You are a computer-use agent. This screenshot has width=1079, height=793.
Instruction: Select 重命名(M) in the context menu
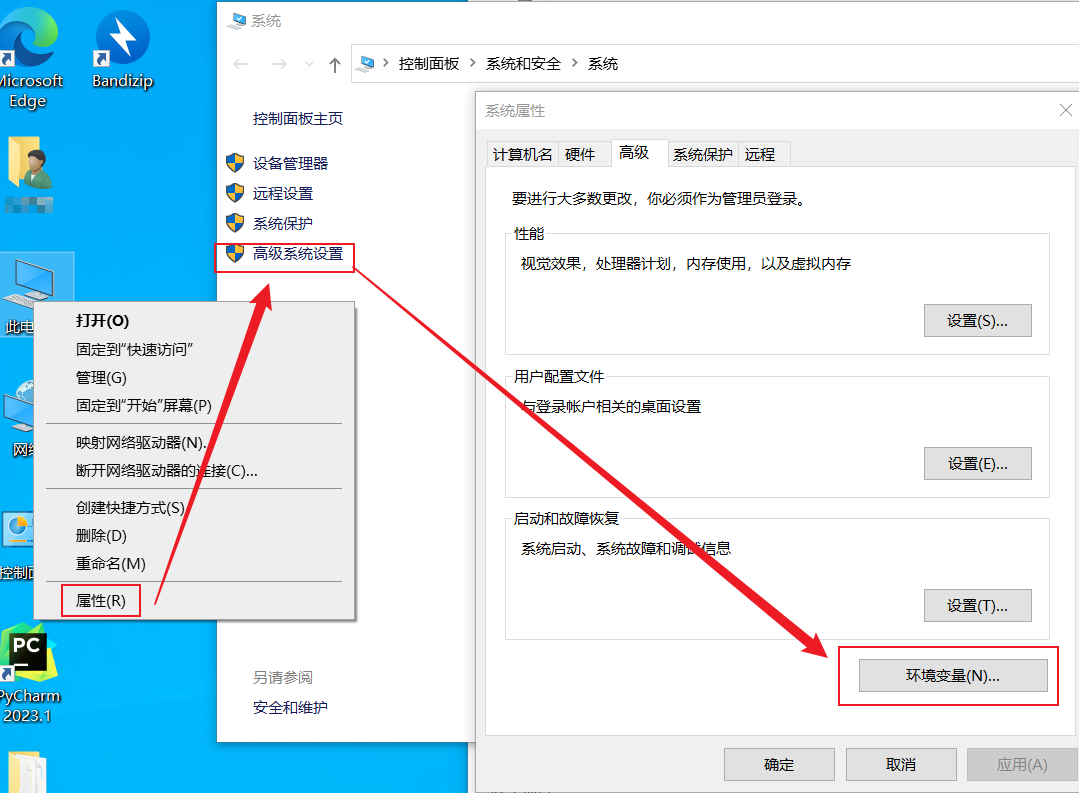coord(111,564)
